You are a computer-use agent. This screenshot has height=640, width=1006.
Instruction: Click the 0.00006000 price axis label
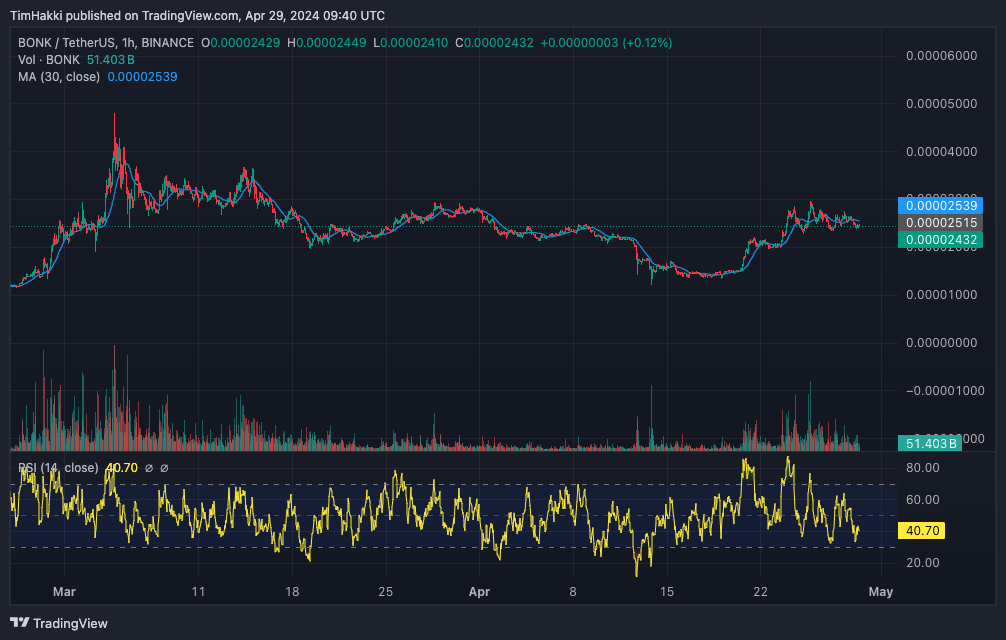click(941, 56)
